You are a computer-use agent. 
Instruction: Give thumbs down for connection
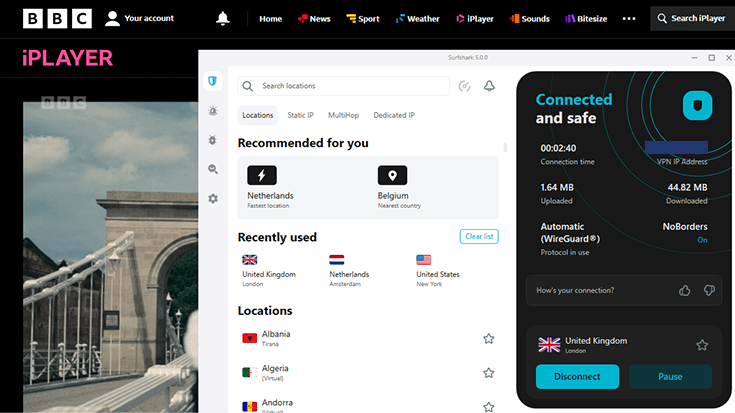pos(709,291)
